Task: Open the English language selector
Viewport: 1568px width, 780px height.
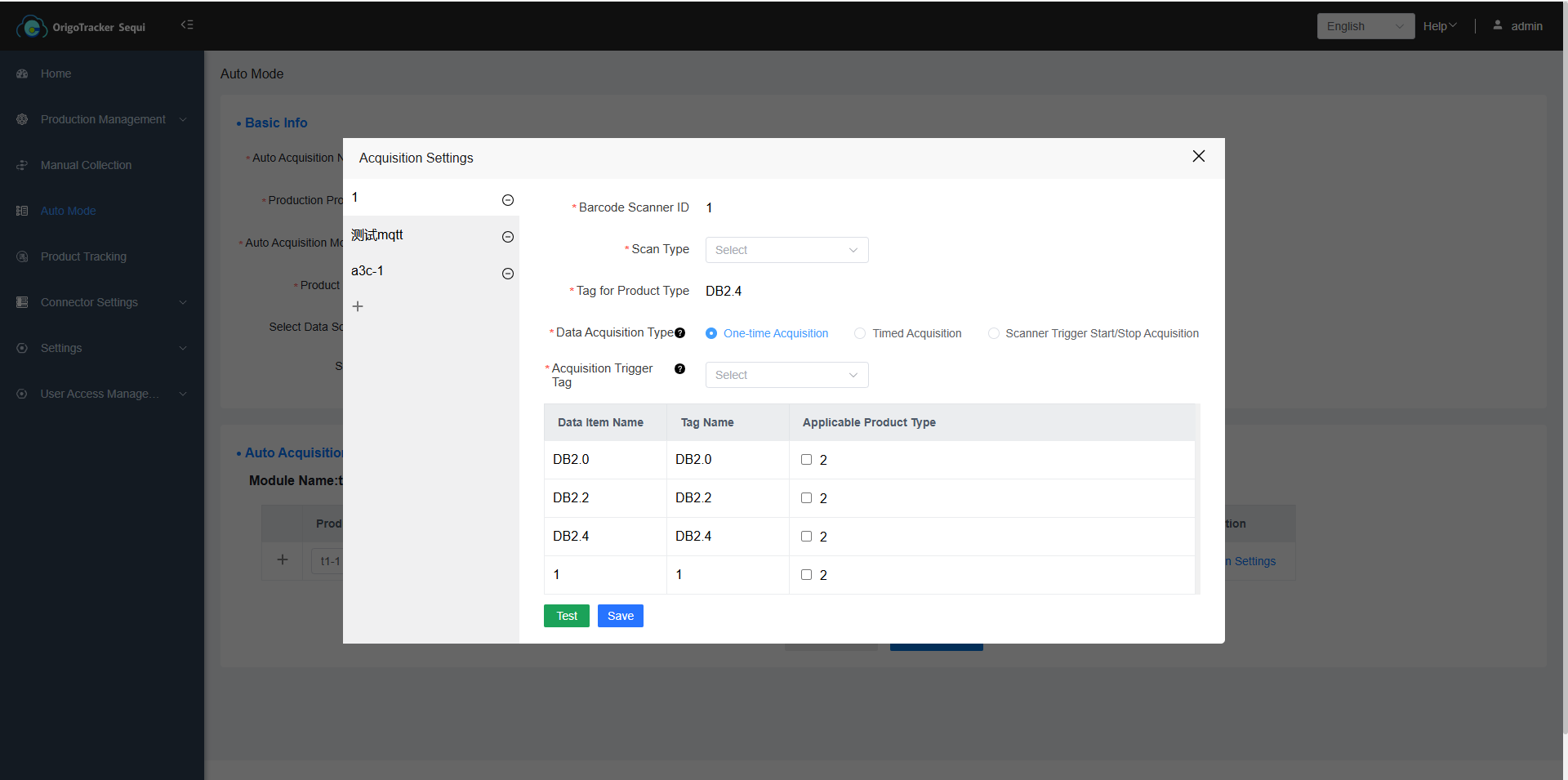Action: pyautogui.click(x=1365, y=26)
